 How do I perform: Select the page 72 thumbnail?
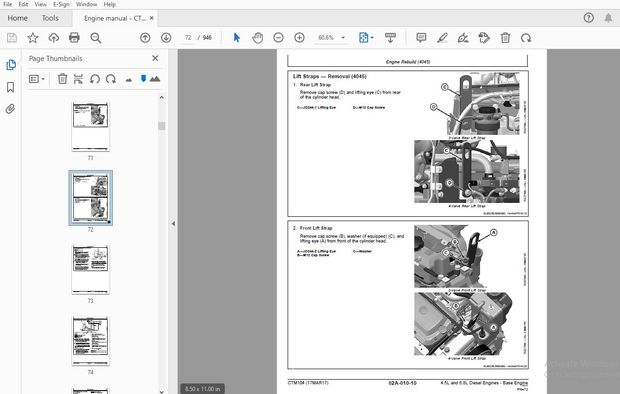(90, 198)
